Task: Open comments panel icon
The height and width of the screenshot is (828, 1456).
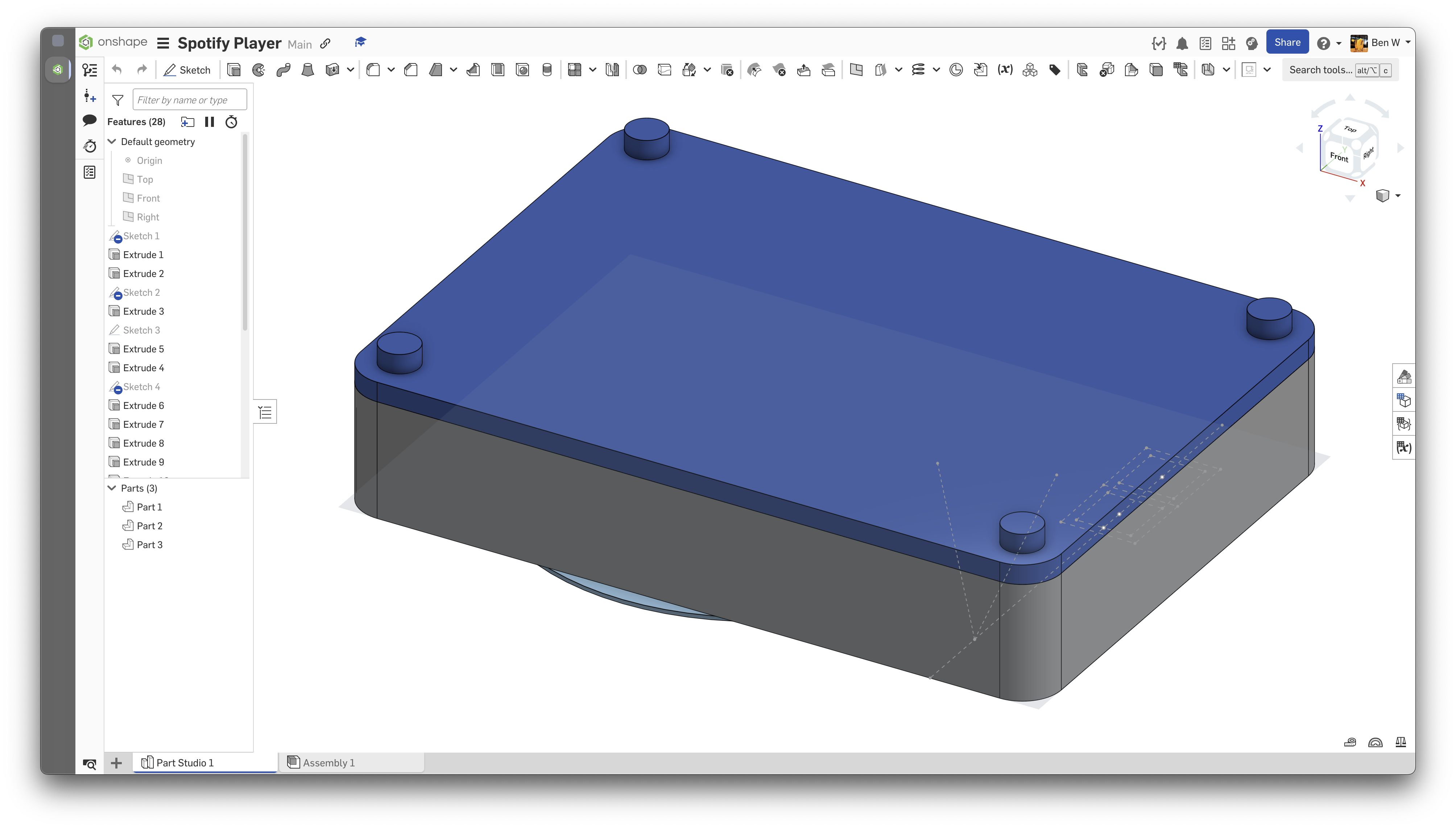Action: click(x=89, y=121)
